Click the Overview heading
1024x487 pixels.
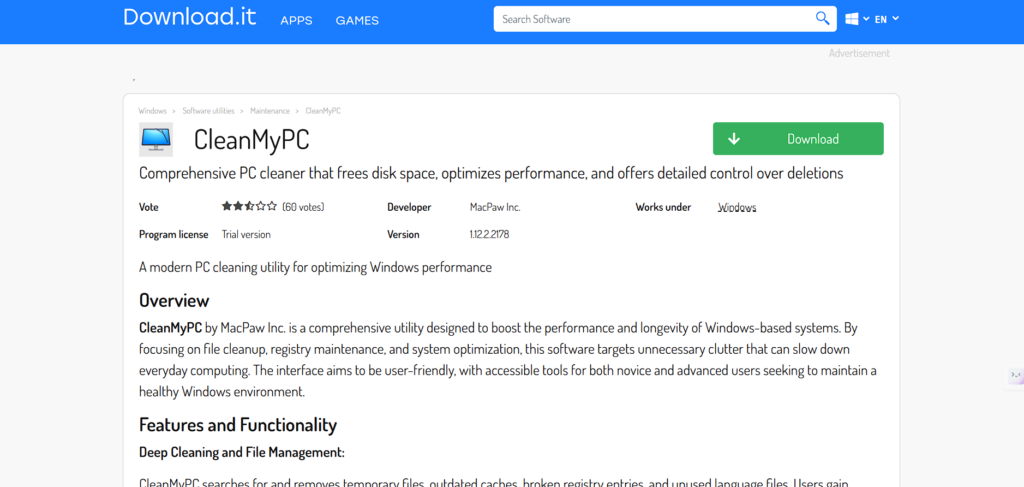click(174, 301)
